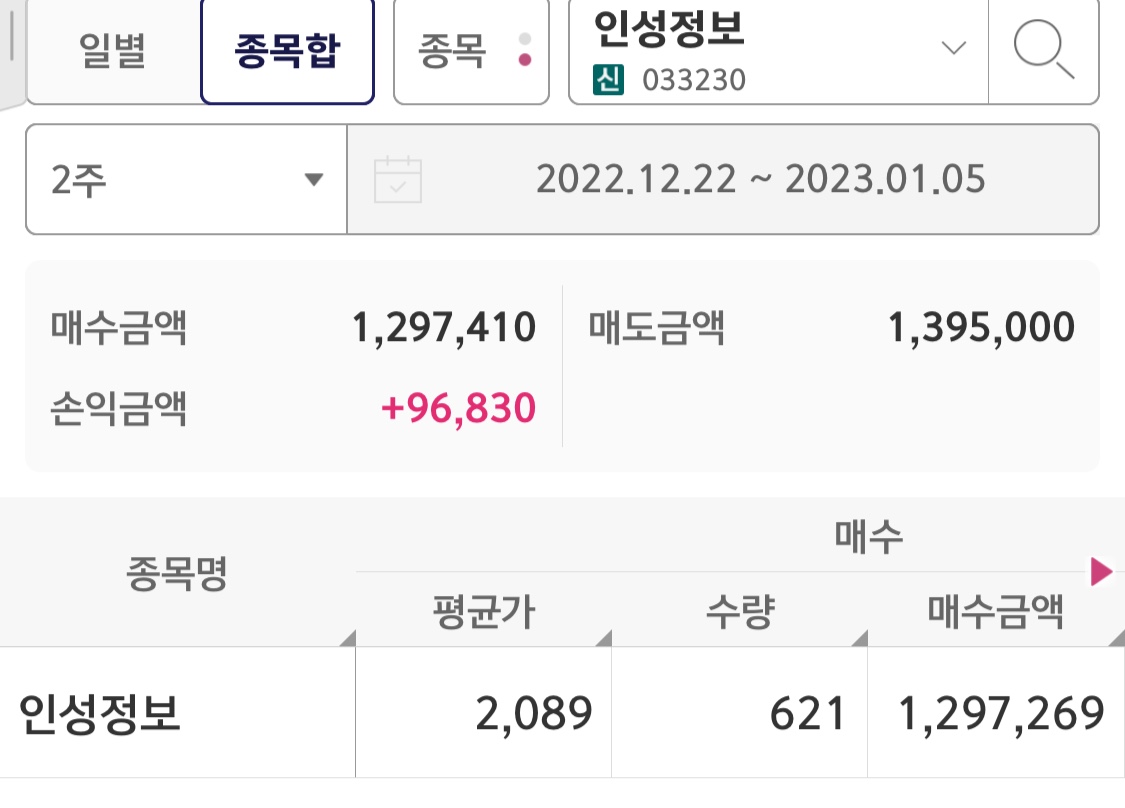Viewport: 1125px width, 808px height.
Task: Select the 인성정보 table row
Action: click(100, 714)
